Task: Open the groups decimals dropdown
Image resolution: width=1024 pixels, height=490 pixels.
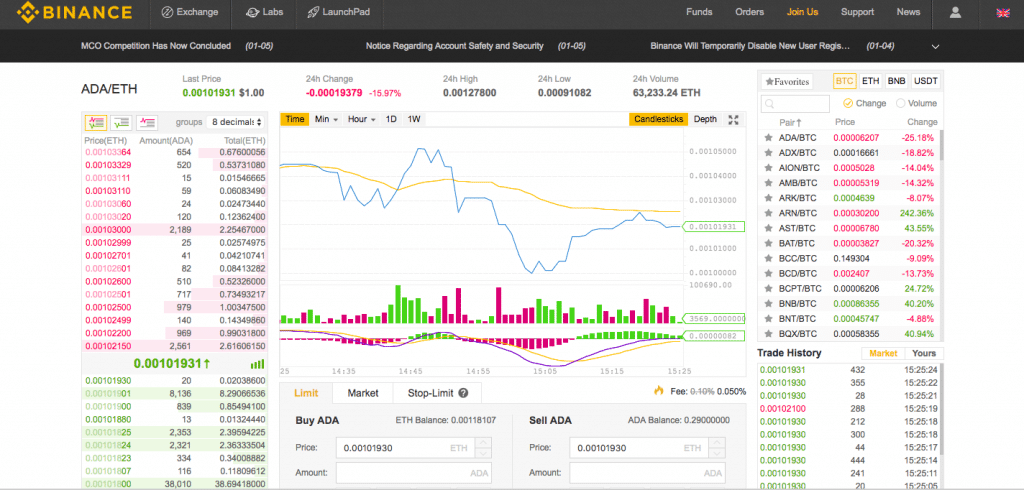Action: click(x=236, y=122)
